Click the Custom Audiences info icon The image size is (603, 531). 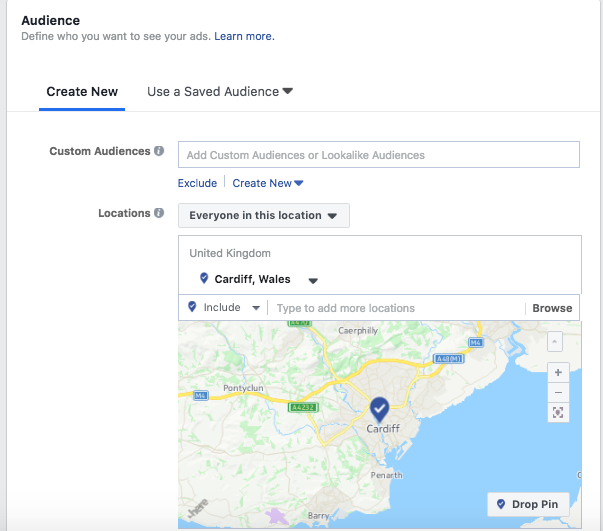point(159,151)
